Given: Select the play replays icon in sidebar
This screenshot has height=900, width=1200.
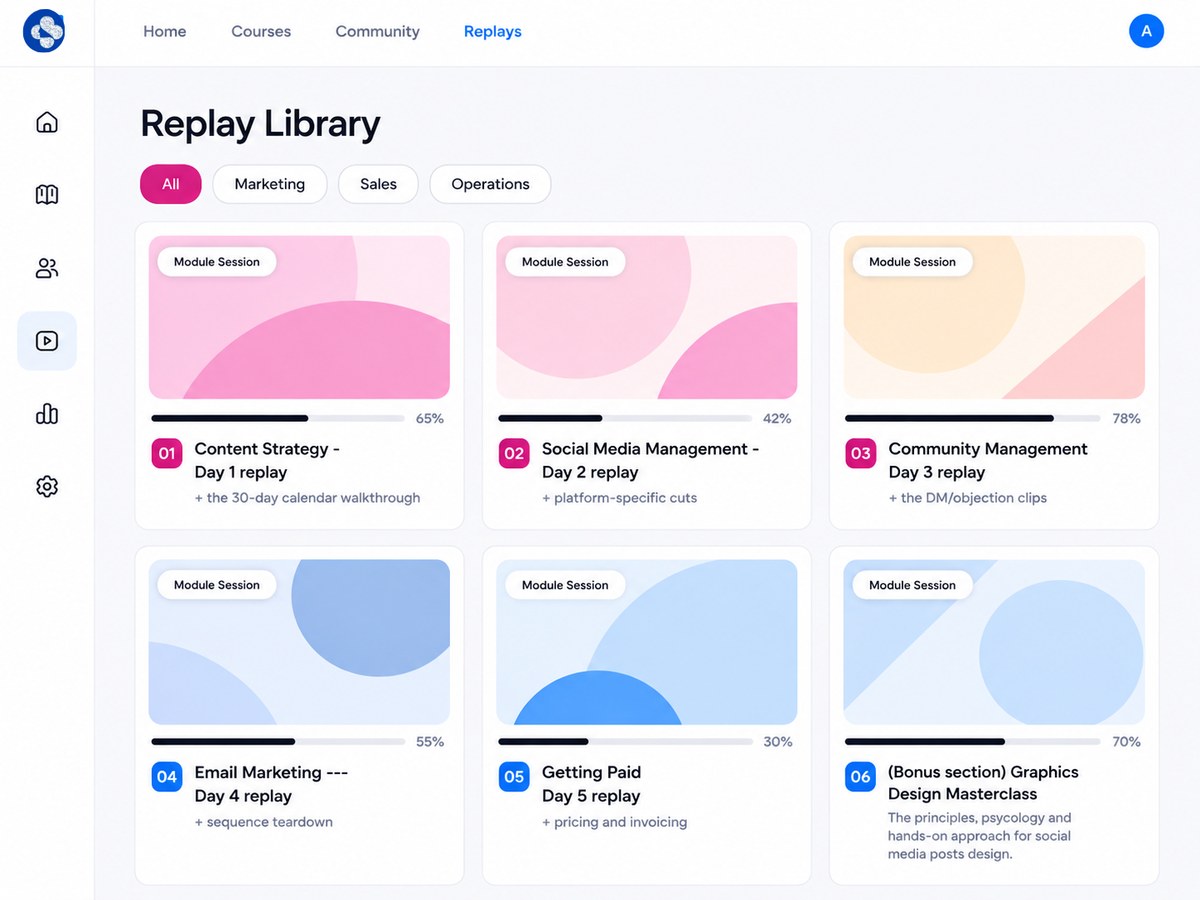Looking at the screenshot, I should tap(47, 341).
